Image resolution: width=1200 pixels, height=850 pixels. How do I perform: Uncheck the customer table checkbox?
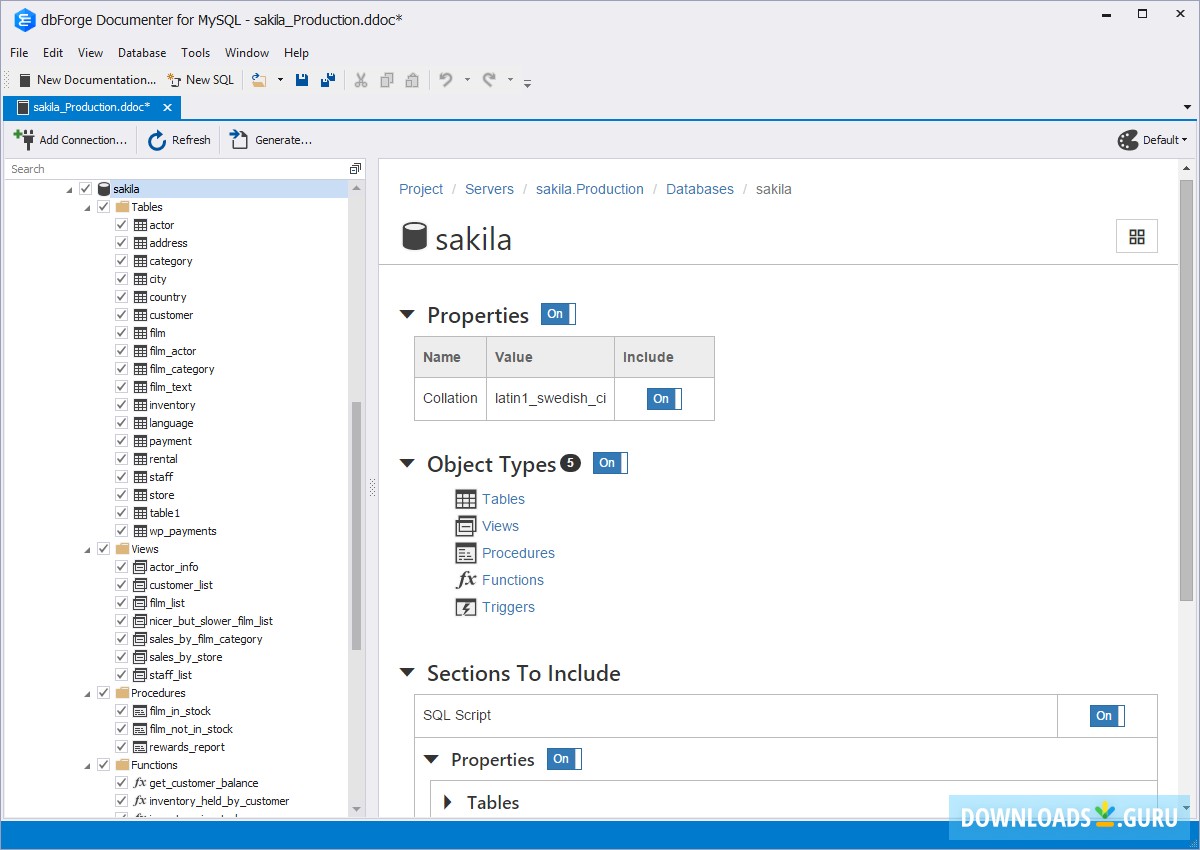pos(121,315)
